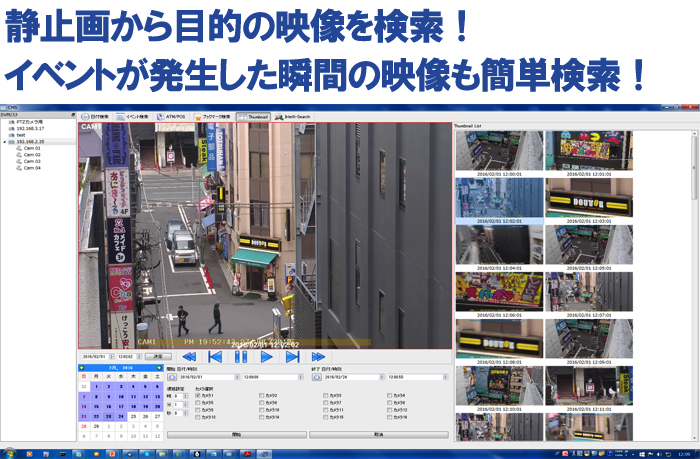Click the 開始 start search button
The width and height of the screenshot is (700, 459).
click(237, 434)
